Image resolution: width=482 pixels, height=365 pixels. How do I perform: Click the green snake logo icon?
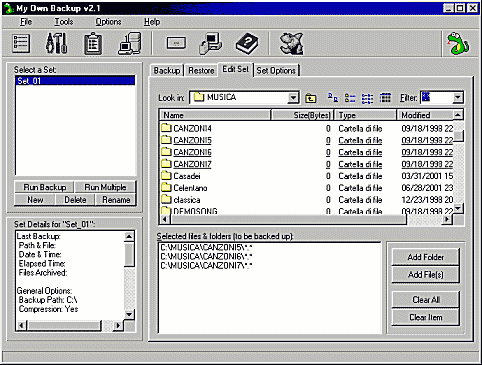click(x=458, y=43)
